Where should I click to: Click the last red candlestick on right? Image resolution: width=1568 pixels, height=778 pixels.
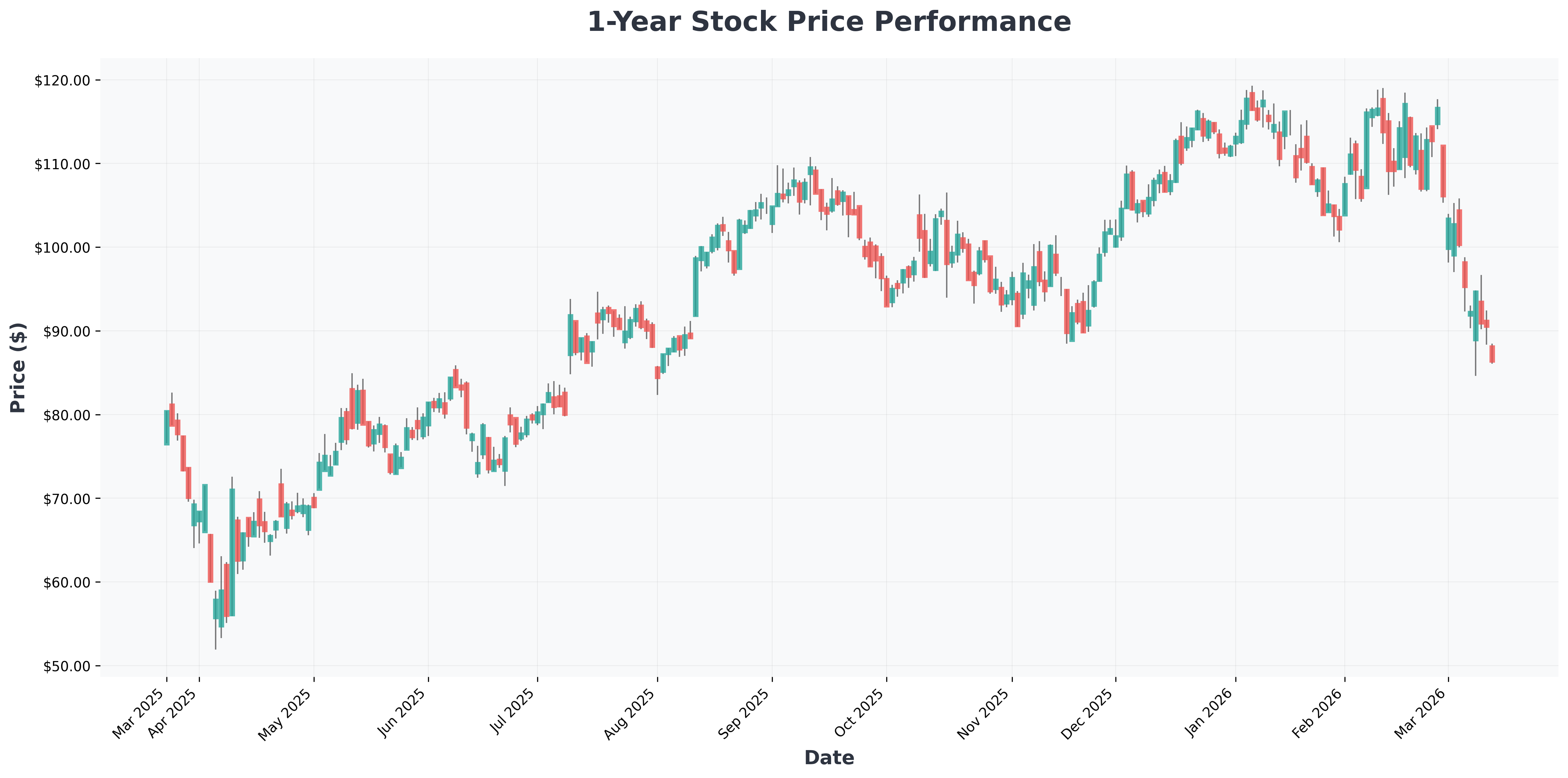(1492, 354)
